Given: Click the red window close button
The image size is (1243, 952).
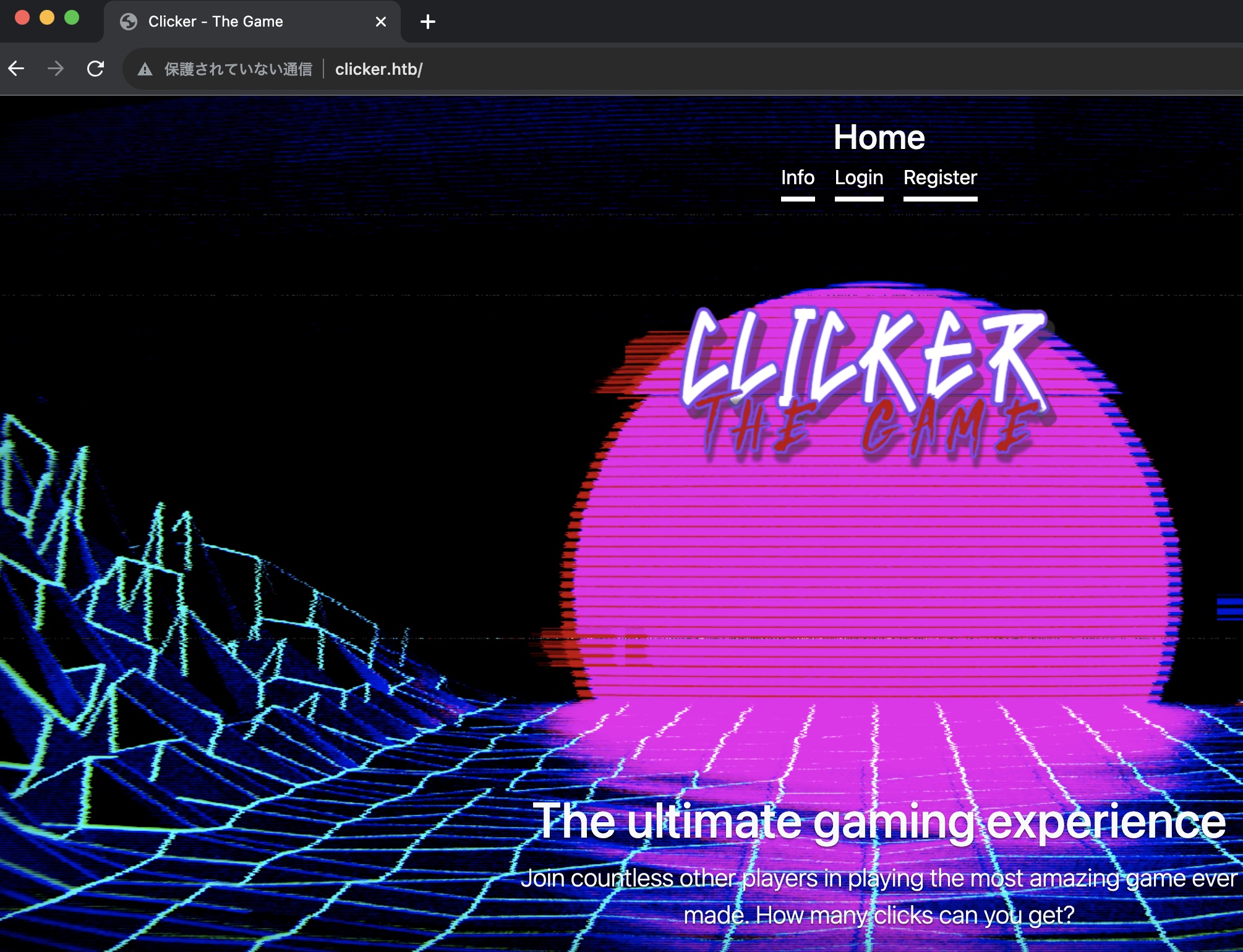Looking at the screenshot, I should (22, 18).
